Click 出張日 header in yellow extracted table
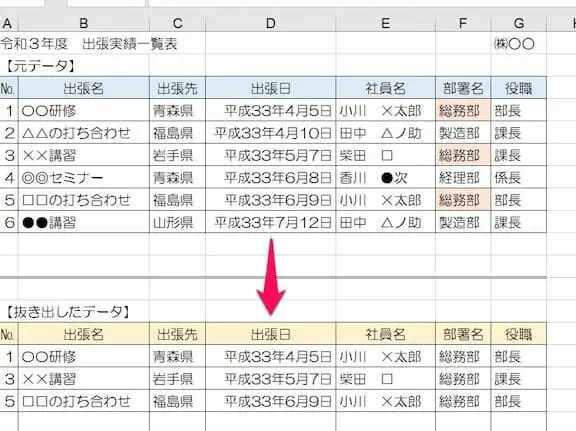 pos(271,334)
